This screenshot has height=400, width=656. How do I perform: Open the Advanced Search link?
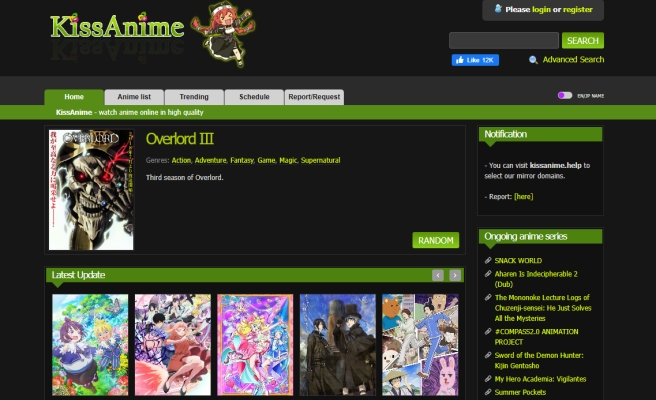[573, 59]
